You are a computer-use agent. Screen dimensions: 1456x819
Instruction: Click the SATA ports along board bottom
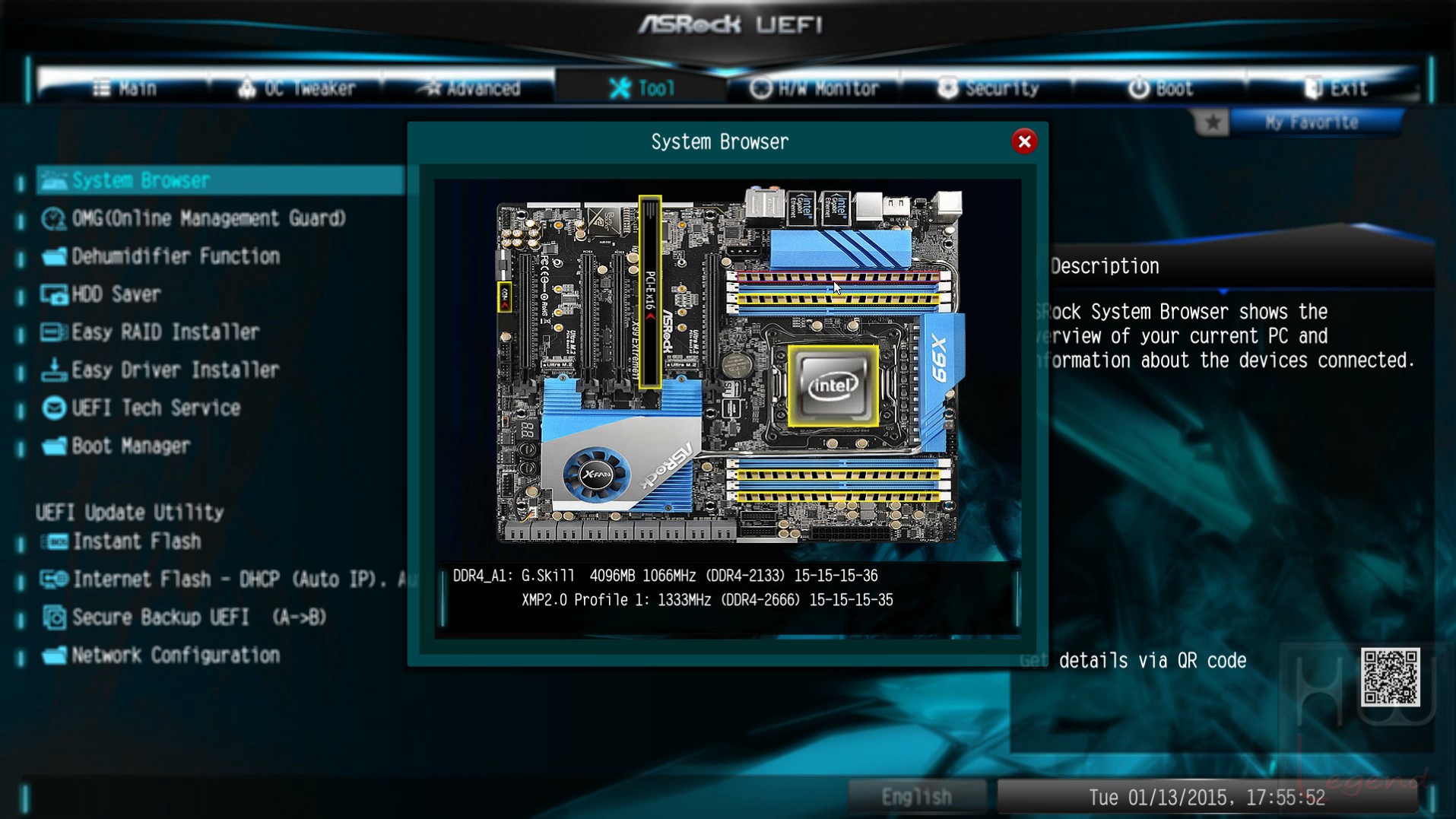pyautogui.click(x=620, y=532)
